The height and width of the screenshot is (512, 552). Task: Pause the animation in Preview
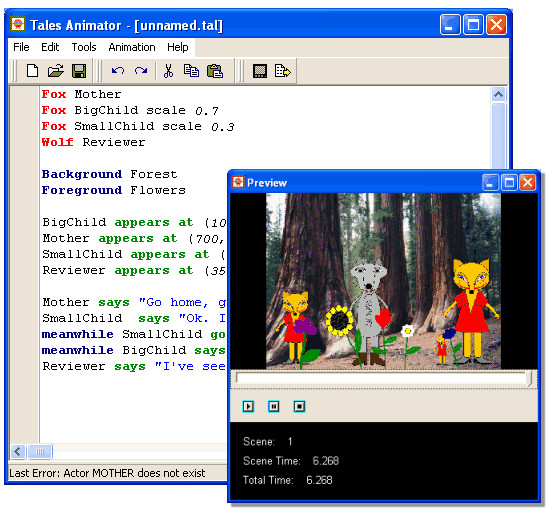[274, 406]
